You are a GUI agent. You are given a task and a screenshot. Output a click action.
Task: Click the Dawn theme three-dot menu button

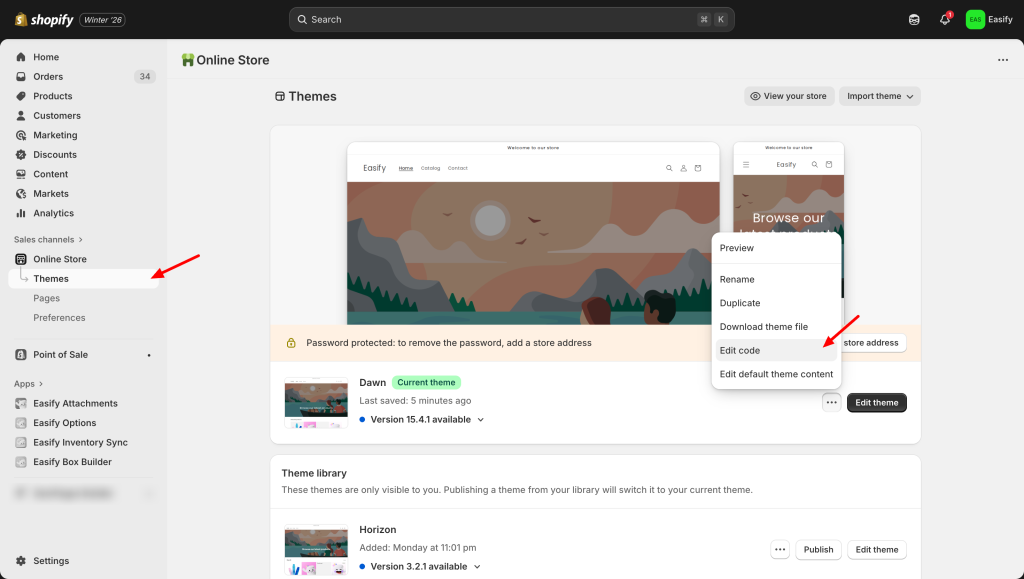click(831, 403)
